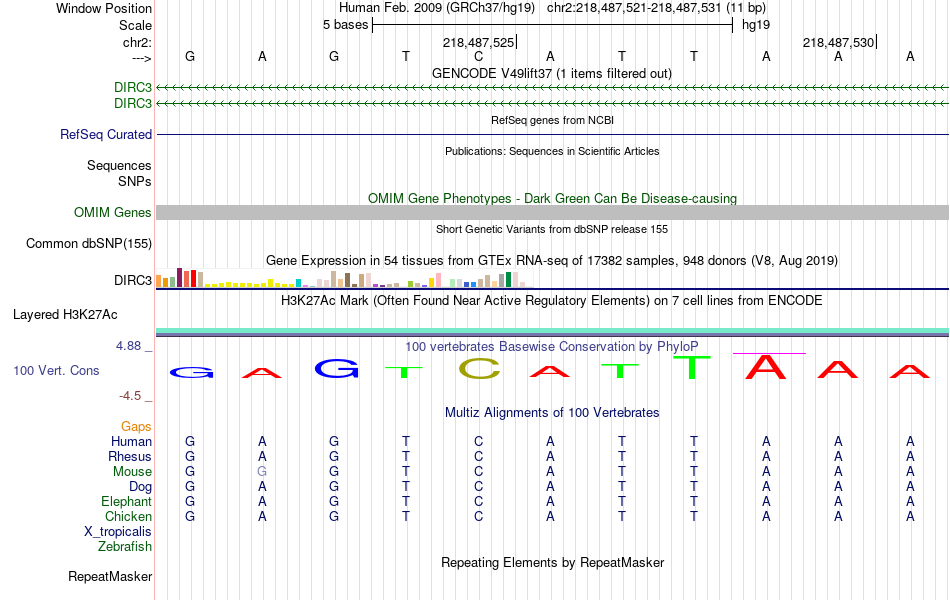
Task: Click the hg19 assembly text by scale bar
Action: point(756,25)
